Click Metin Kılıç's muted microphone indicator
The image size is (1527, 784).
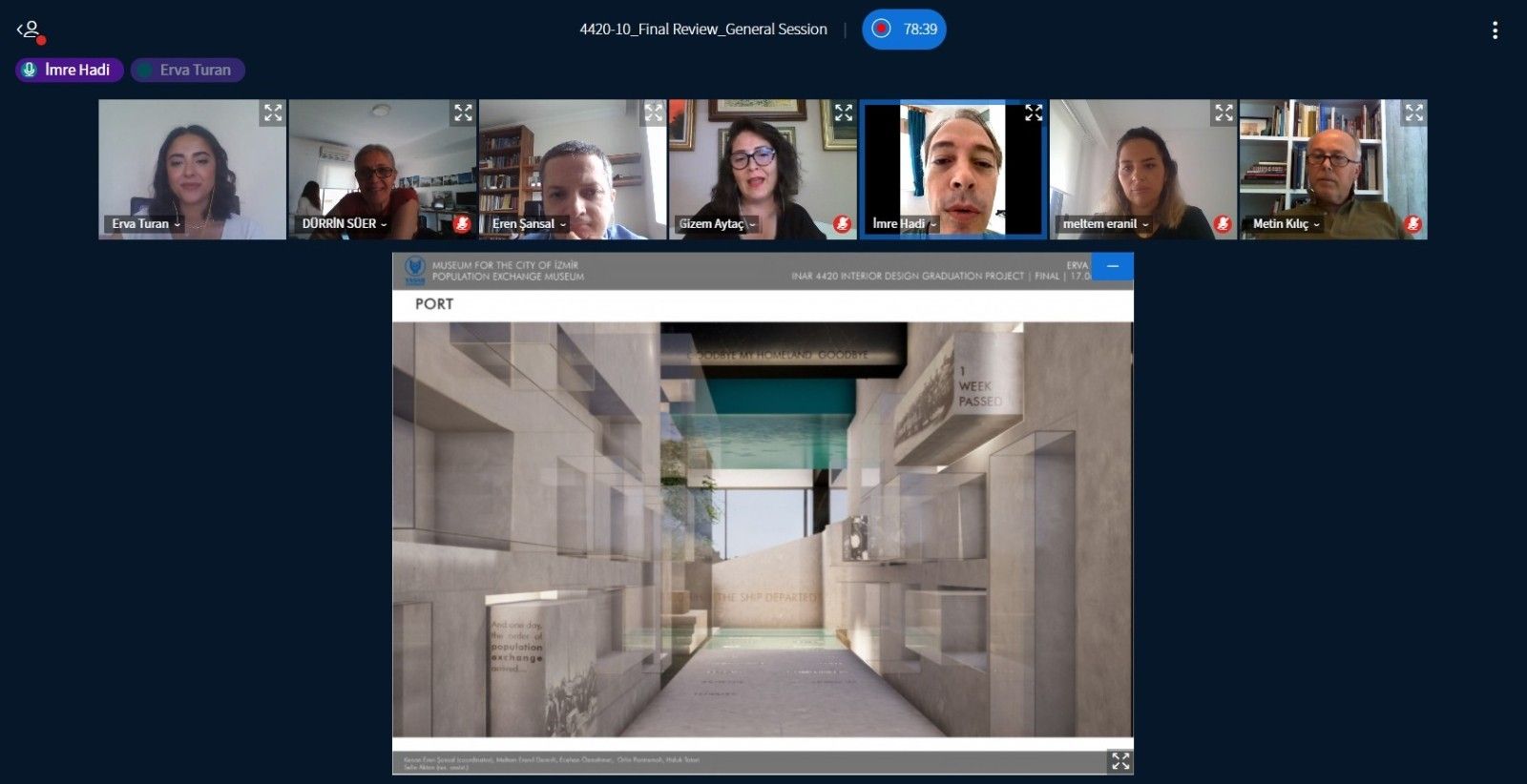[1412, 224]
